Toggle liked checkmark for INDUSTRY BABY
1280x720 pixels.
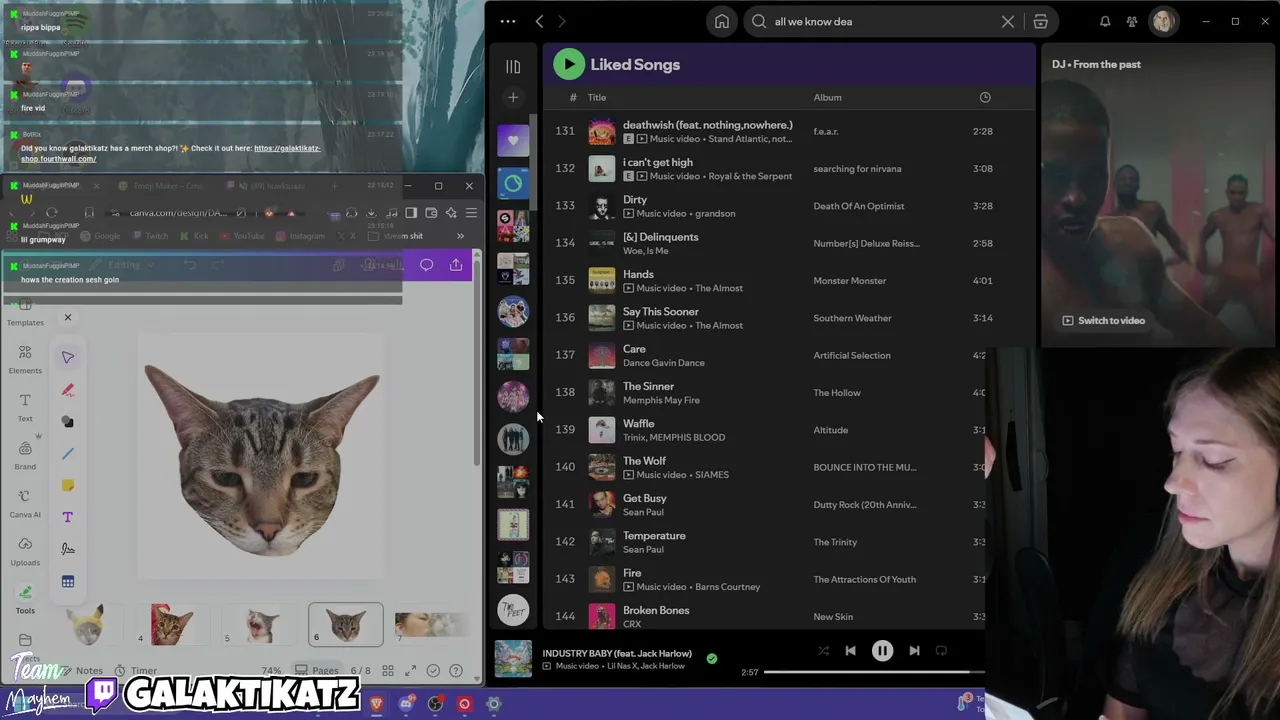pyautogui.click(x=711, y=659)
